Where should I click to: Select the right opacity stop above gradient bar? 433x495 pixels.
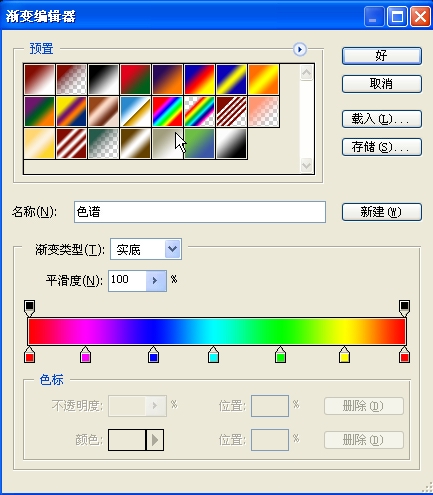[404, 308]
